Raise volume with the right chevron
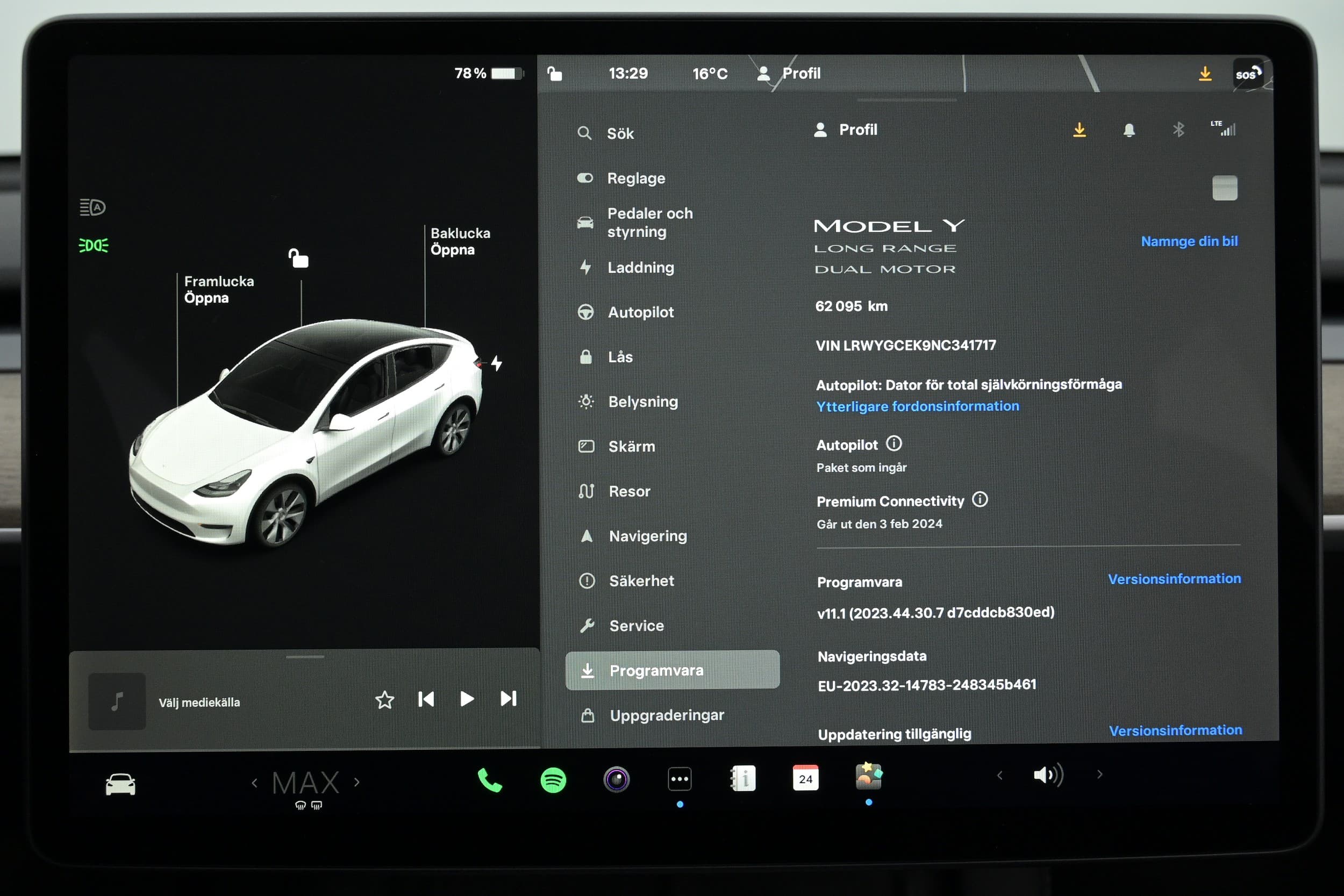 coord(1099,775)
